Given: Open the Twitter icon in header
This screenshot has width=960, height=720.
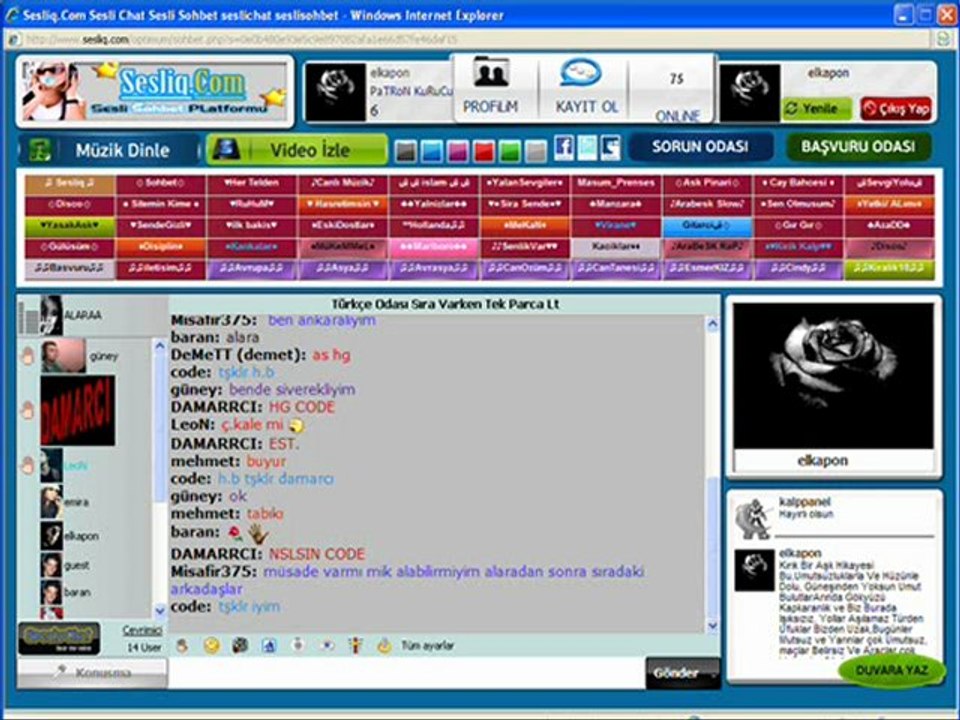Looking at the screenshot, I should tap(587, 148).
